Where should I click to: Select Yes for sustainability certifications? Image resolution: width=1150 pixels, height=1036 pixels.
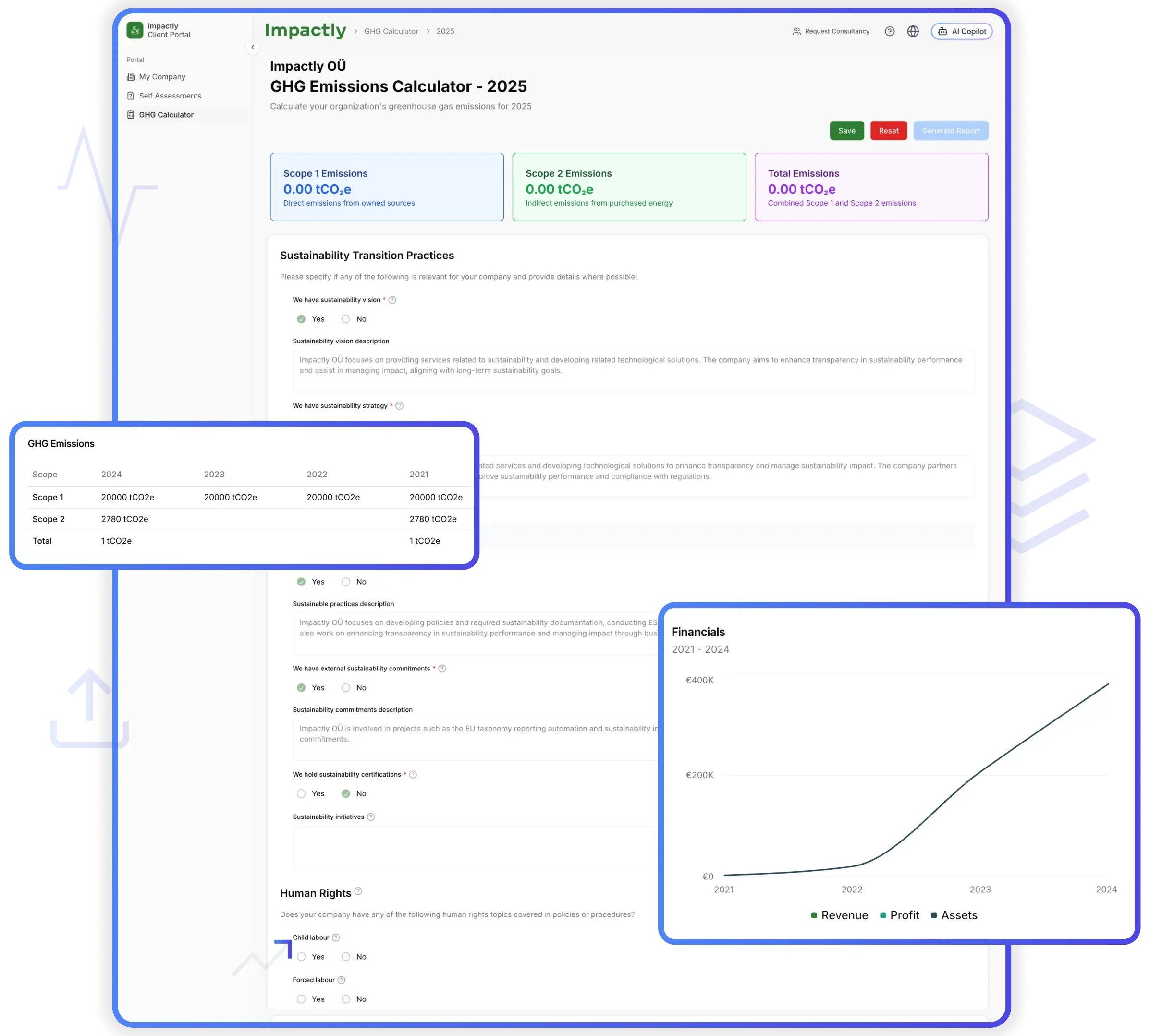[301, 793]
